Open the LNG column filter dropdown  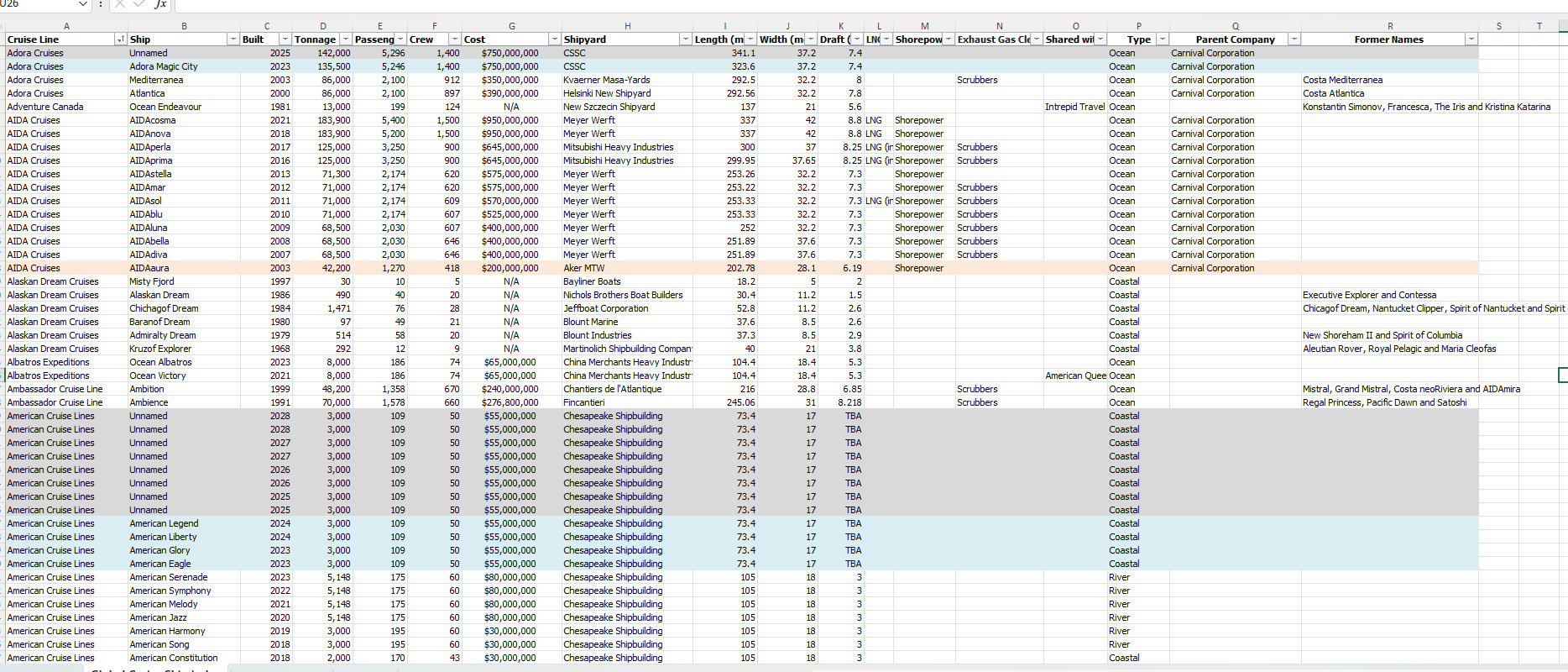[886, 39]
